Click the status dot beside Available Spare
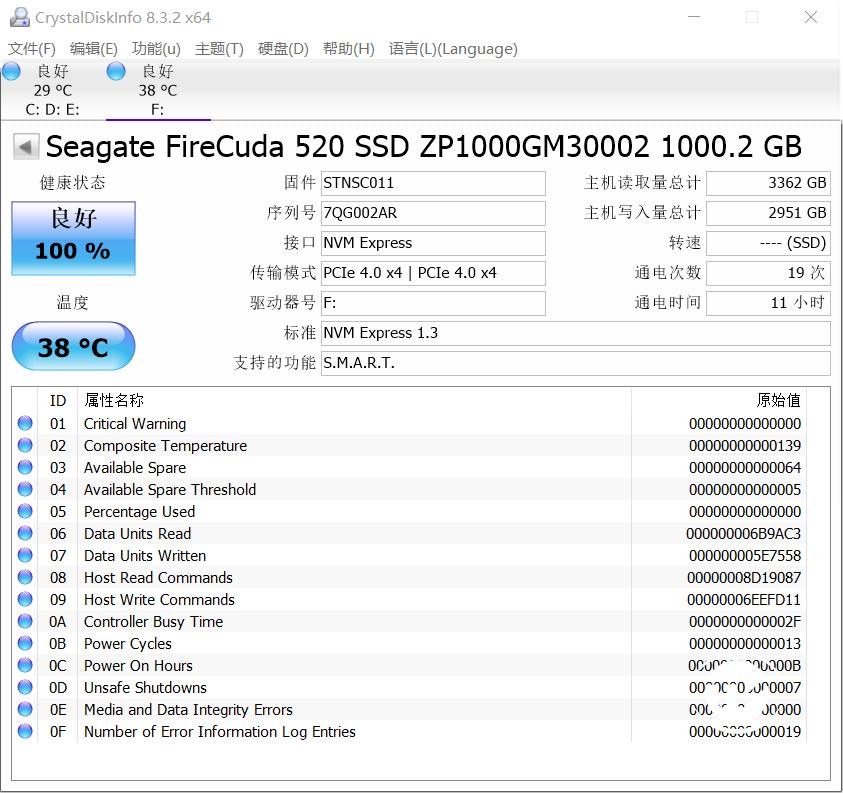 click(x=24, y=467)
